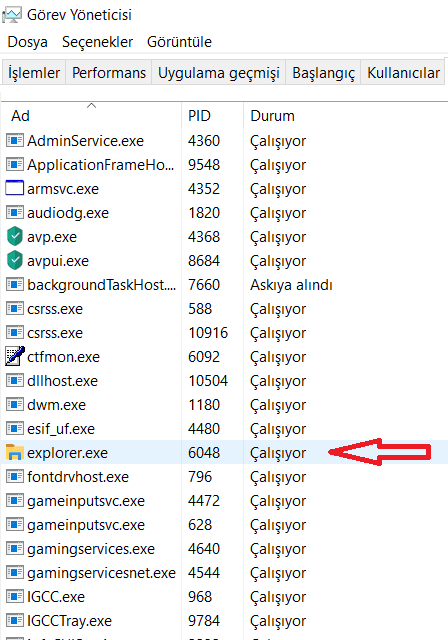Select the audiodg.exe process name

[x=68, y=213]
